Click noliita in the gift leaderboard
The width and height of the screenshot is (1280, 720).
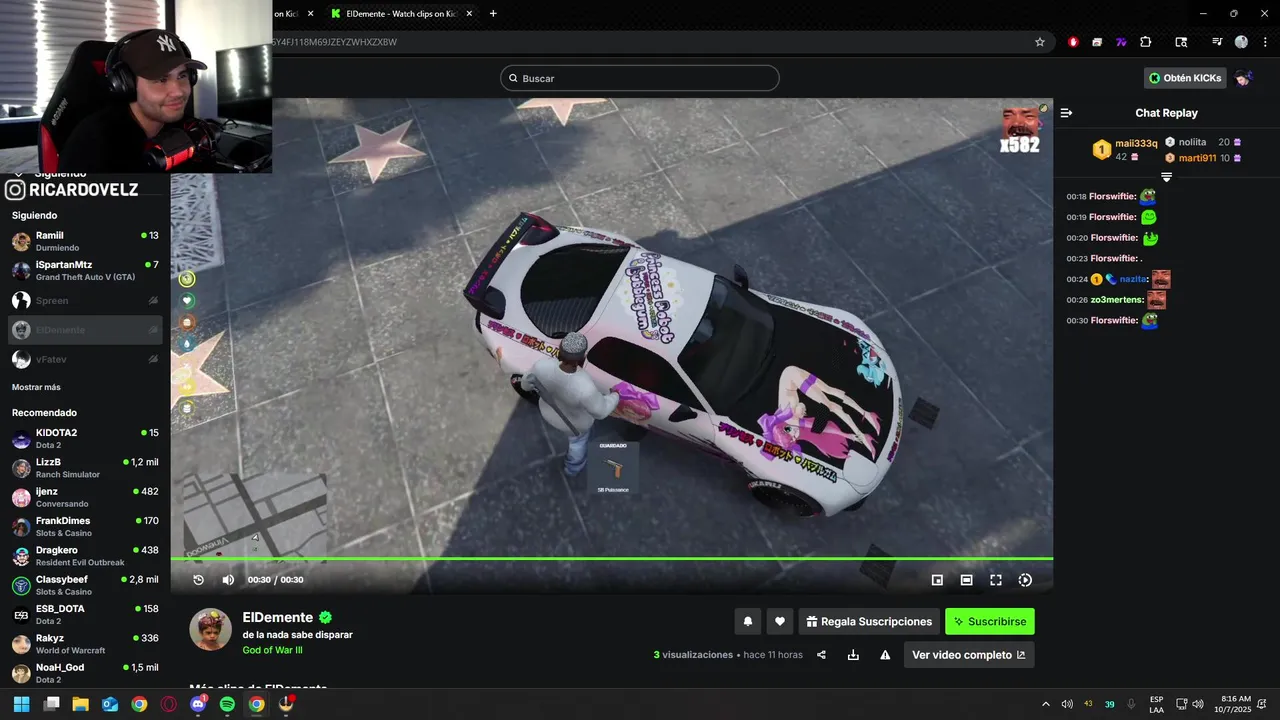tap(1192, 142)
